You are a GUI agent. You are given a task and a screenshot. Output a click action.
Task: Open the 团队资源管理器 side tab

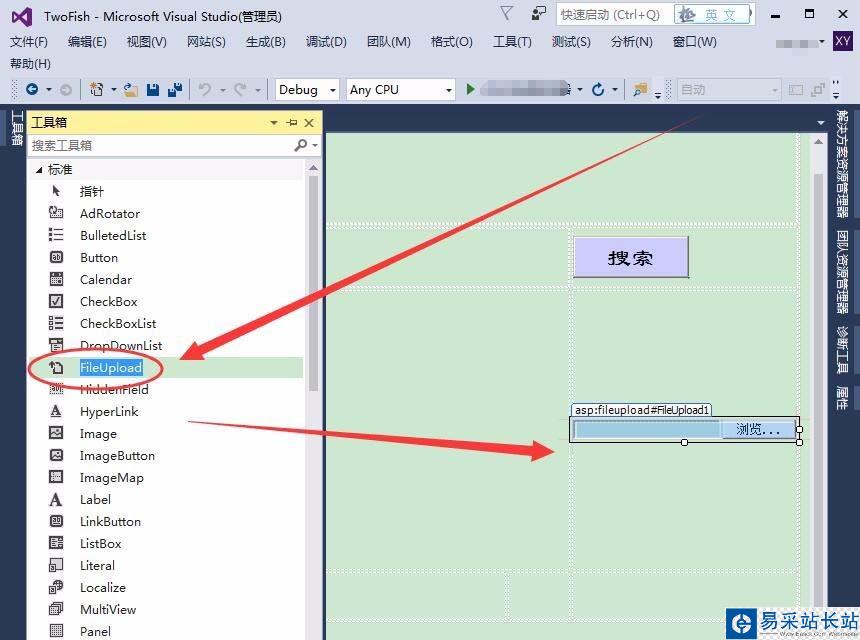pyautogui.click(x=842, y=271)
